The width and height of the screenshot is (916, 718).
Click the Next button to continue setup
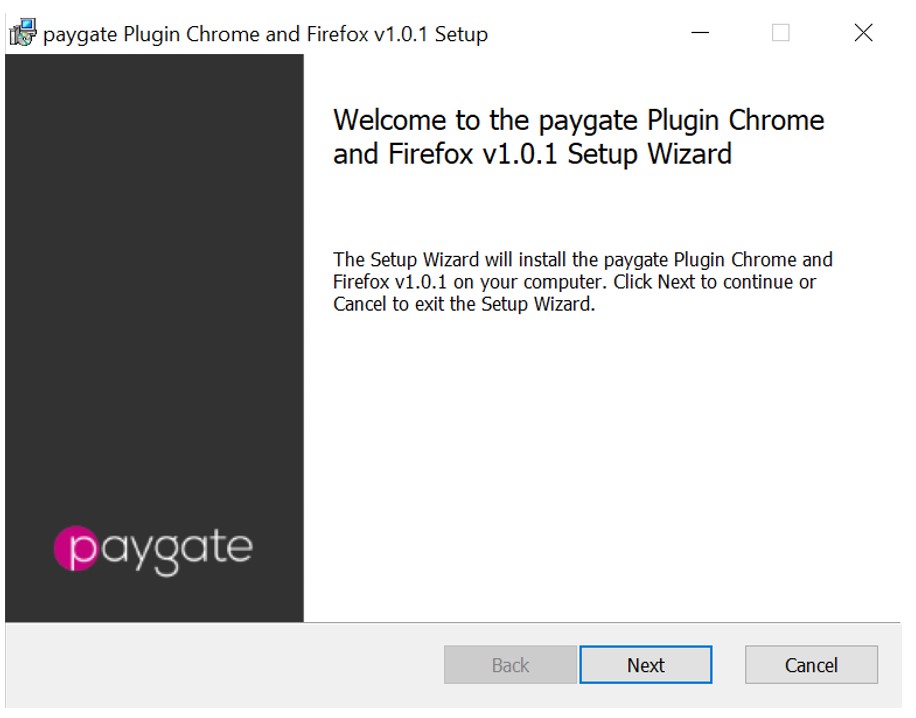(x=646, y=664)
